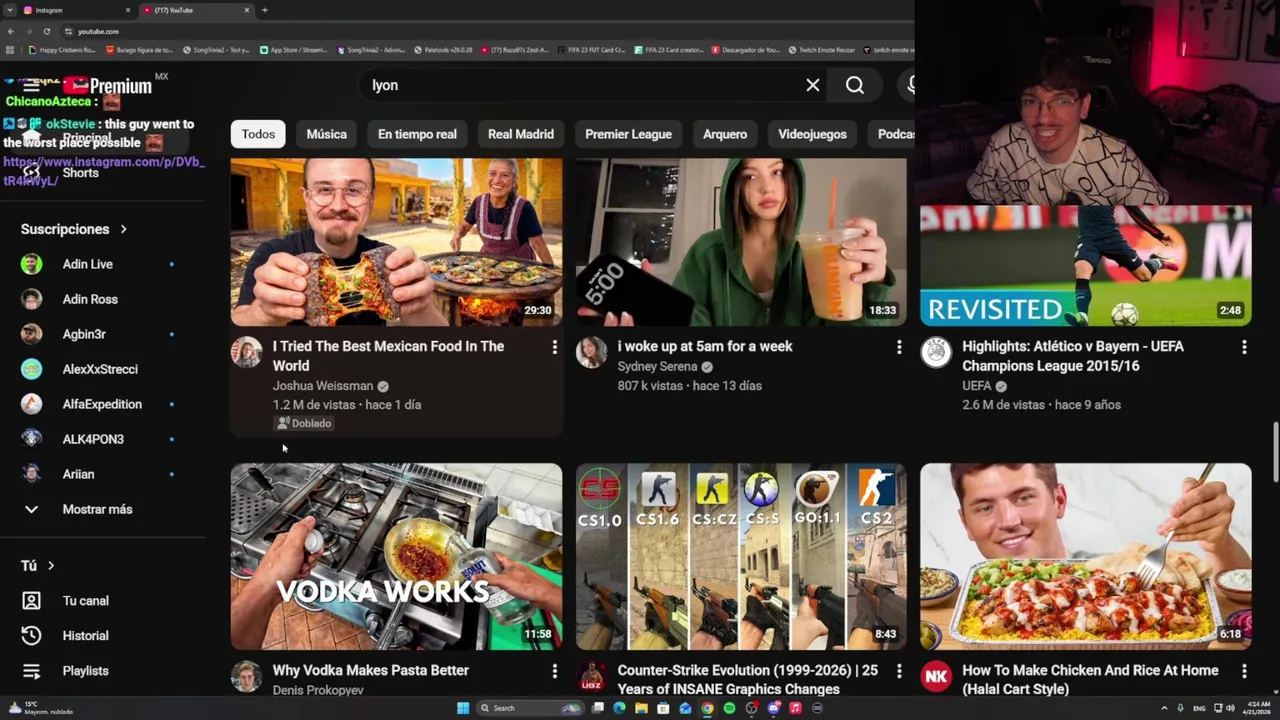The image size is (1280, 720).
Task: Click Sydney Serena channel avatar
Action: point(591,352)
